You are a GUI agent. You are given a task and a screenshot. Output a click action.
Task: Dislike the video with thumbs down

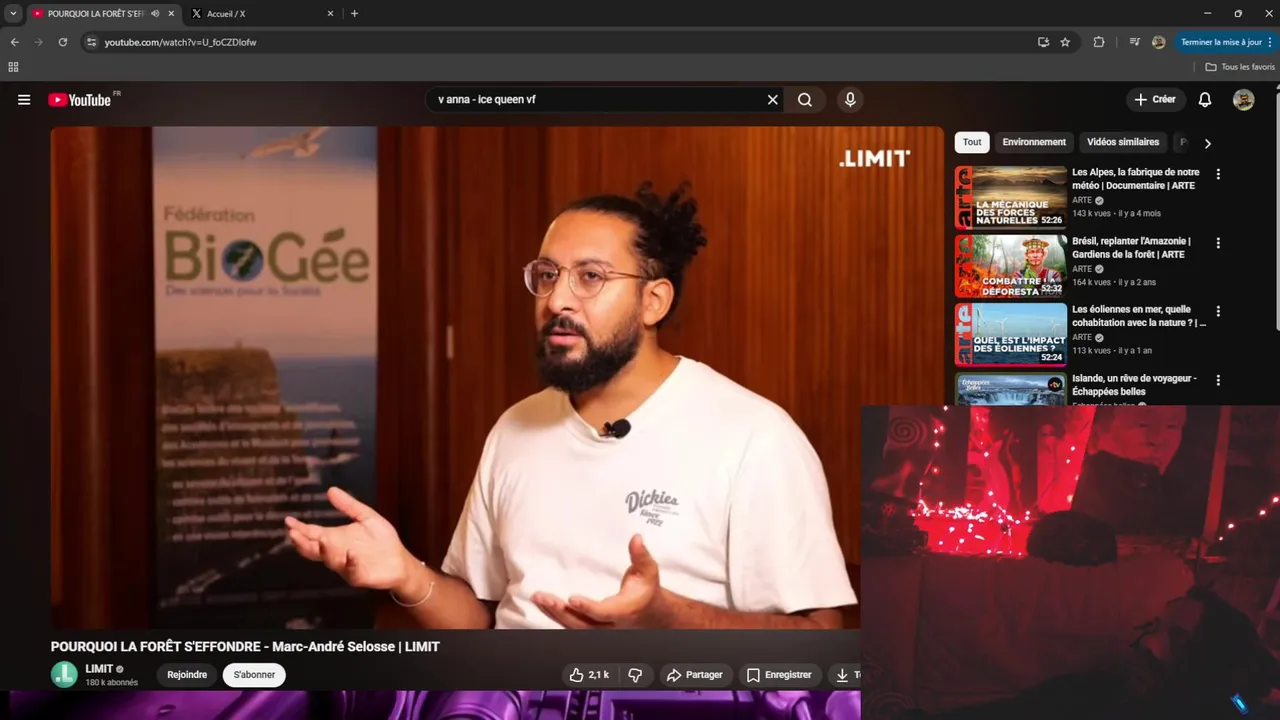pyautogui.click(x=635, y=675)
